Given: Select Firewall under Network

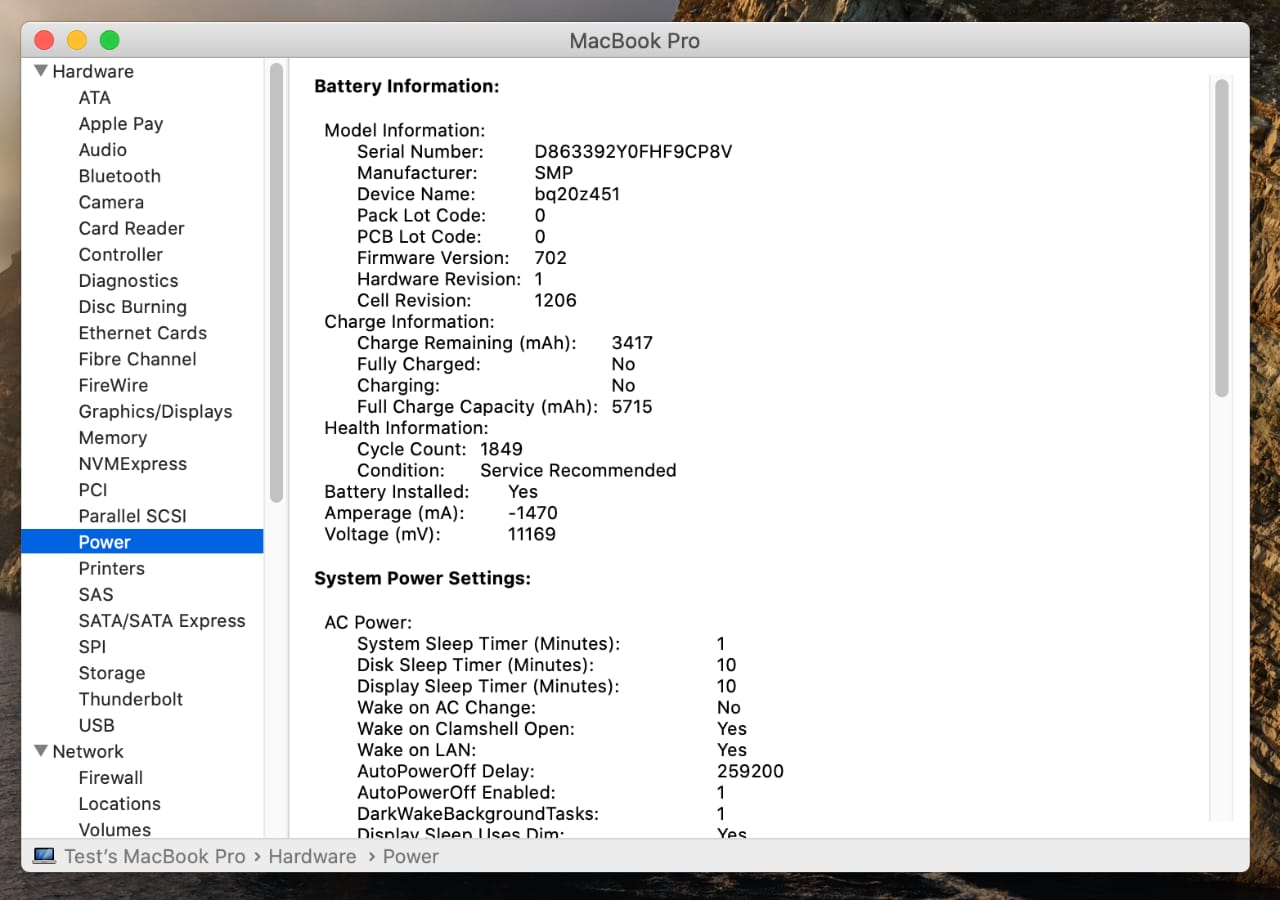Looking at the screenshot, I should point(110,777).
